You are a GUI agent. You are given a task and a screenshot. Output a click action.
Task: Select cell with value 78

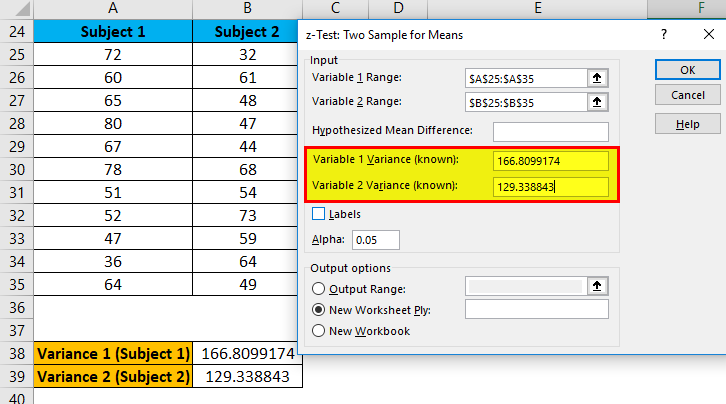(113, 169)
